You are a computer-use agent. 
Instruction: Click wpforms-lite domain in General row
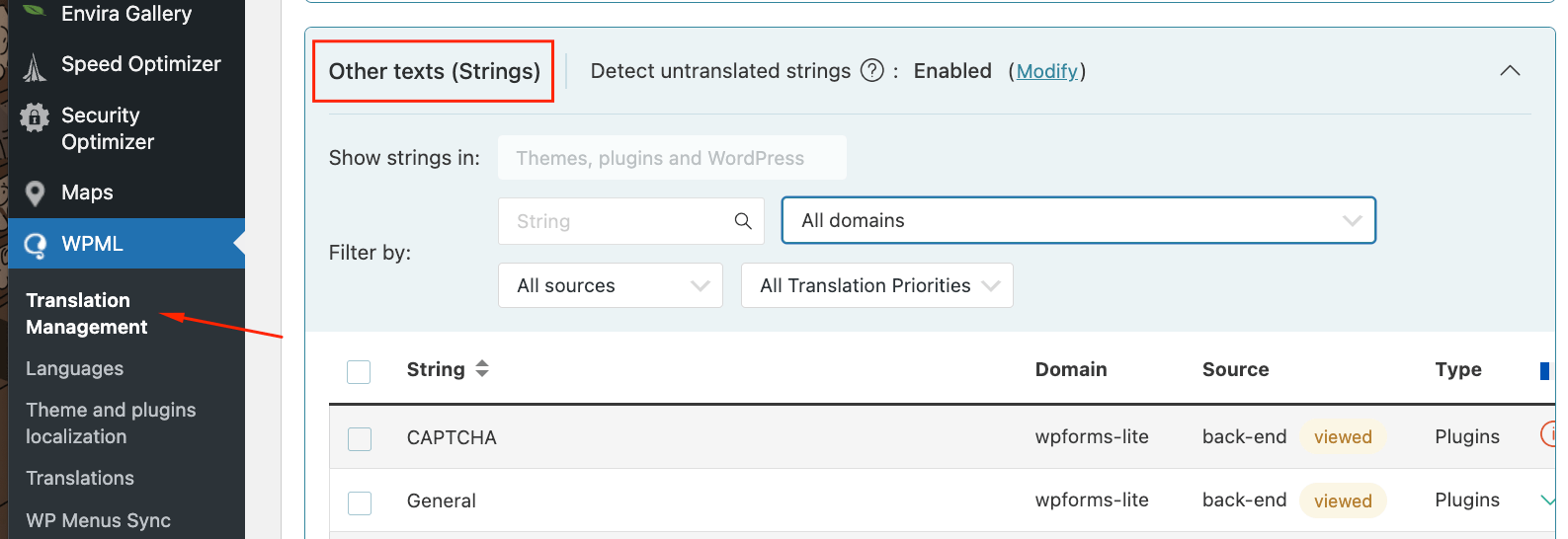(1092, 500)
